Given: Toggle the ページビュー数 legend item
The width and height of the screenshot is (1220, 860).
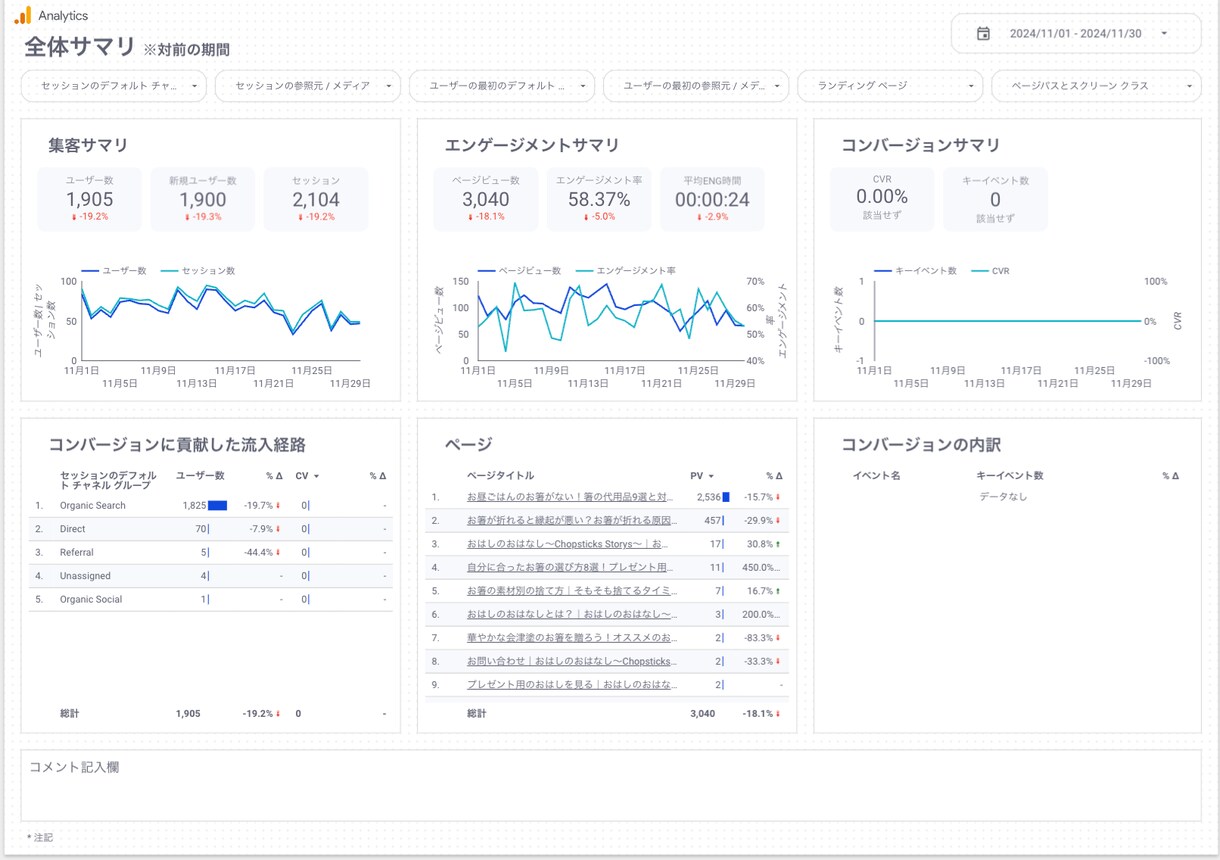Looking at the screenshot, I should (520, 271).
